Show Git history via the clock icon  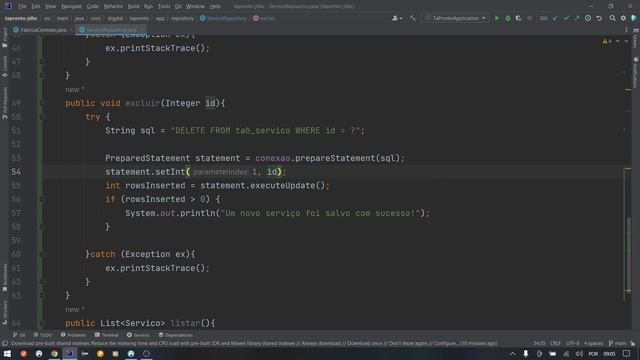pos(588,18)
